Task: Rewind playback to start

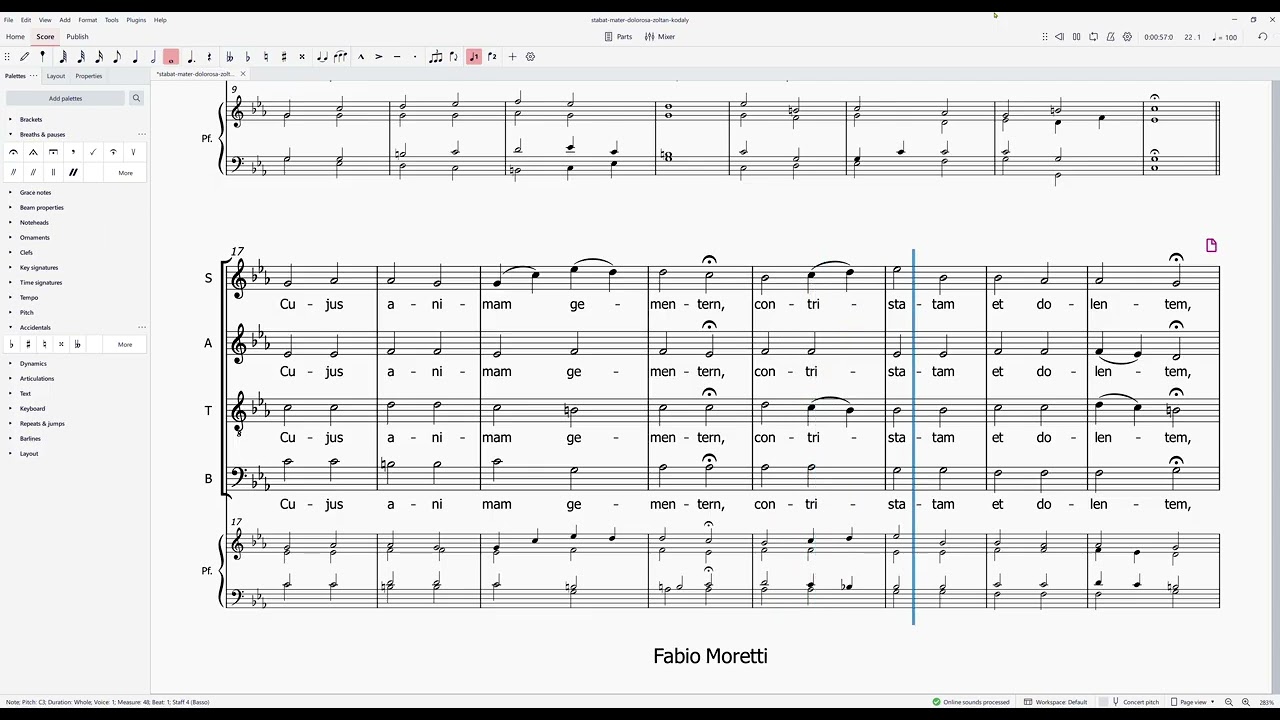Action: 1059,37
